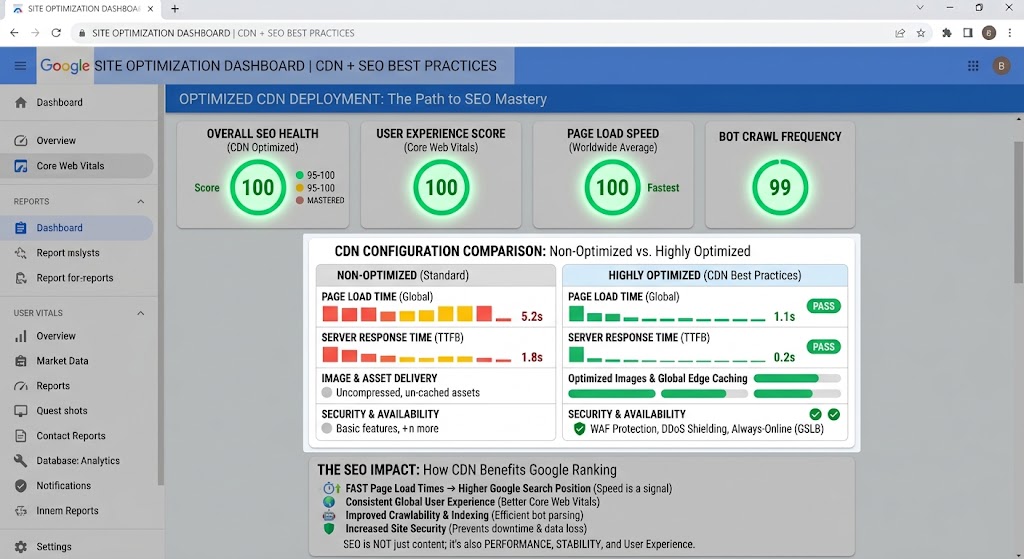Click the Core Web Vitals sidebar icon

pos(21,166)
